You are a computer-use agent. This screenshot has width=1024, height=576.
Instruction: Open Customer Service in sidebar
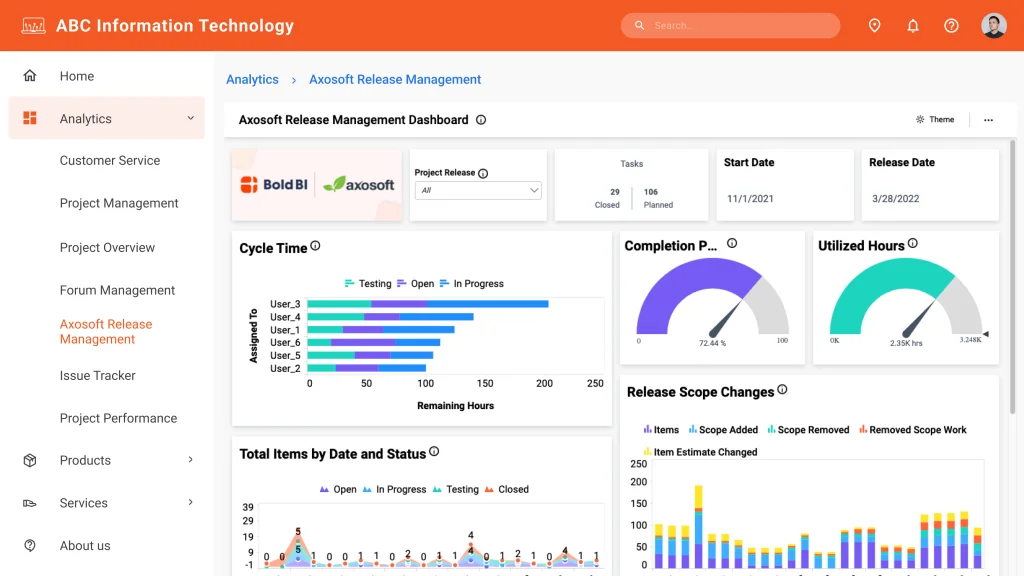pyautogui.click(x=110, y=161)
